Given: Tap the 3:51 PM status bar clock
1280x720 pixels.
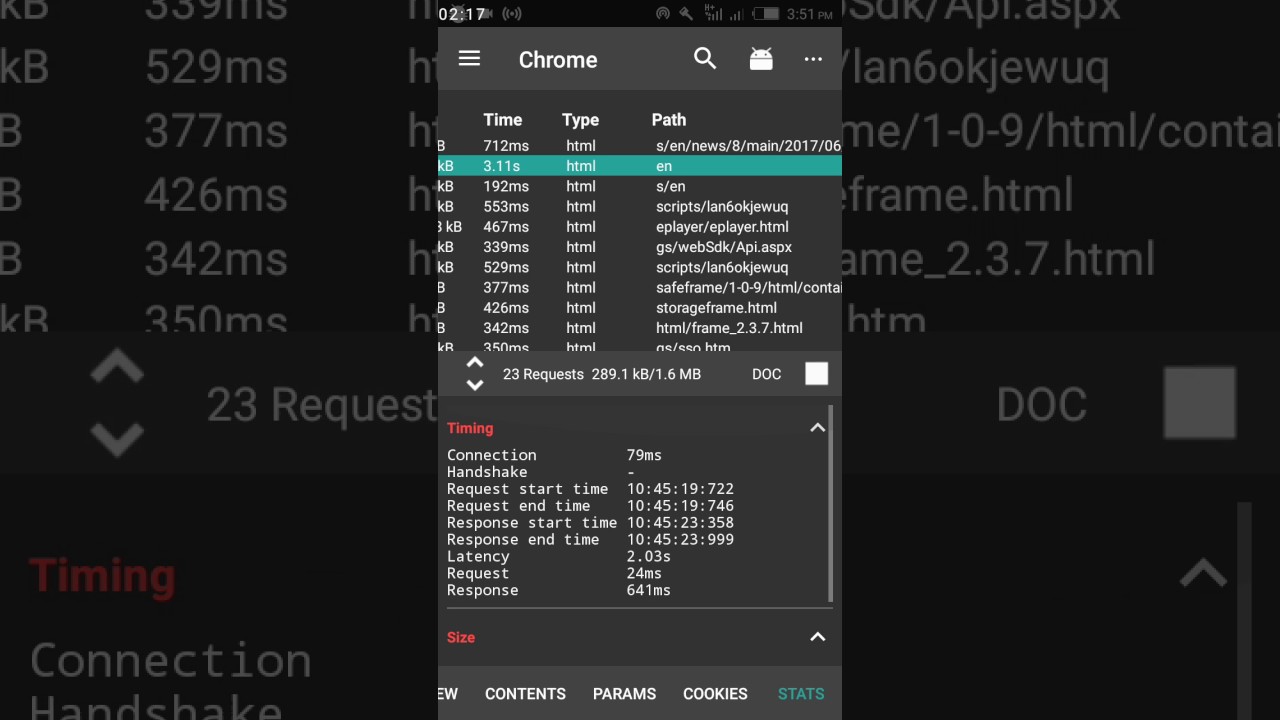Looking at the screenshot, I should click(x=809, y=14).
